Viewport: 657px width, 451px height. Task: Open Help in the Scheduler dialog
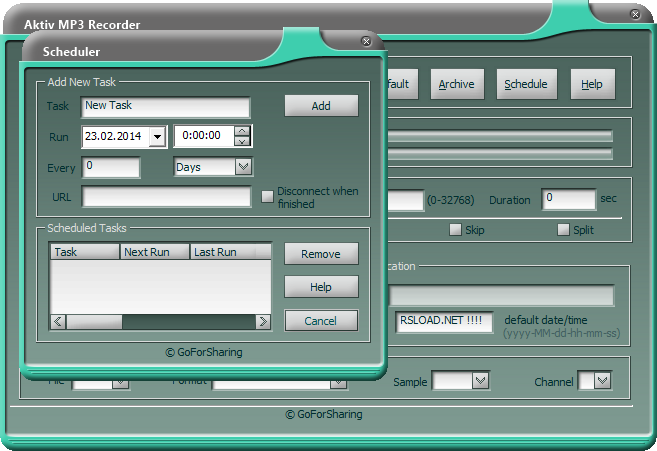[x=321, y=287]
